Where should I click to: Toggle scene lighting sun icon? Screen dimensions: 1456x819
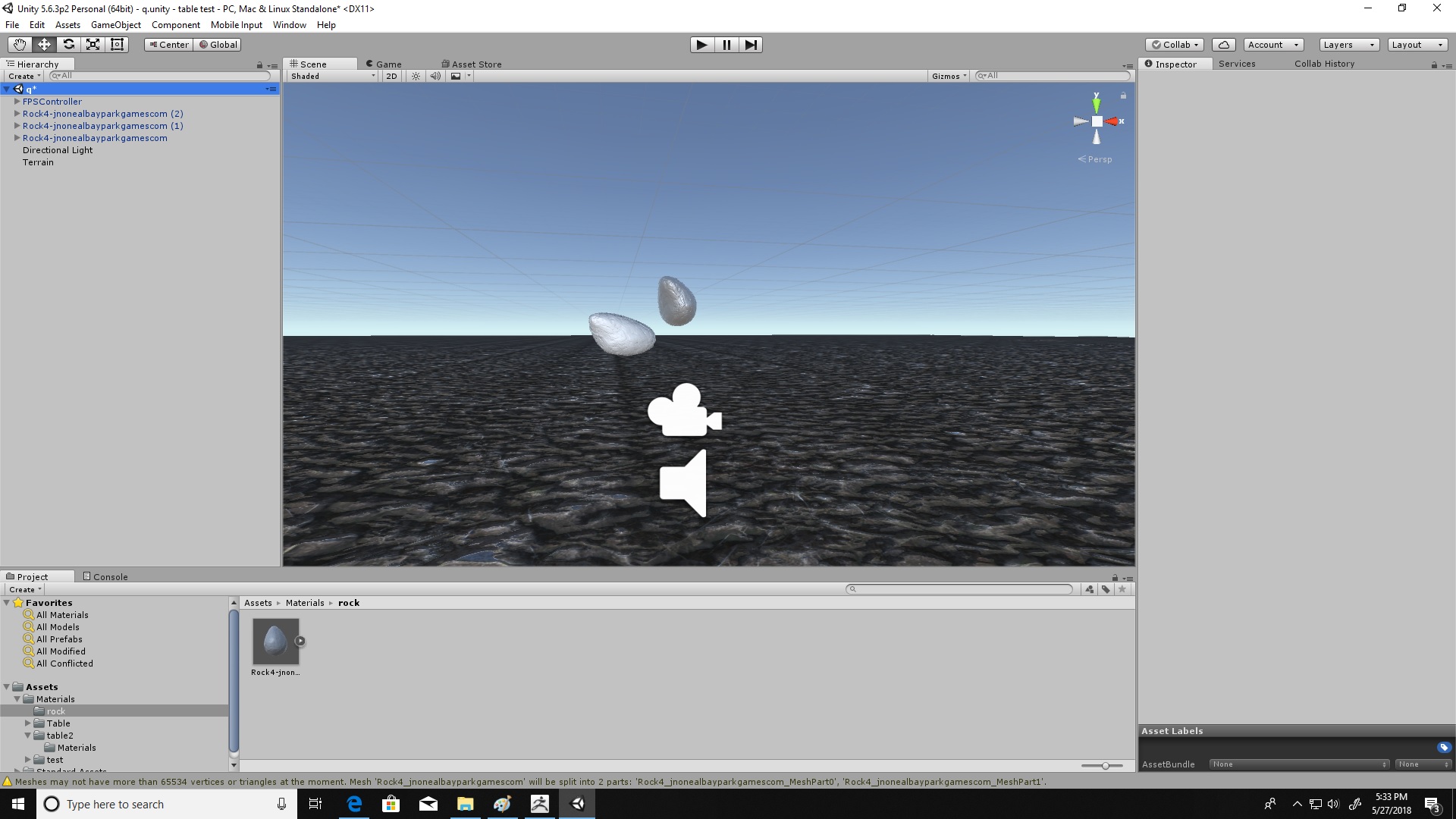pyautogui.click(x=416, y=76)
